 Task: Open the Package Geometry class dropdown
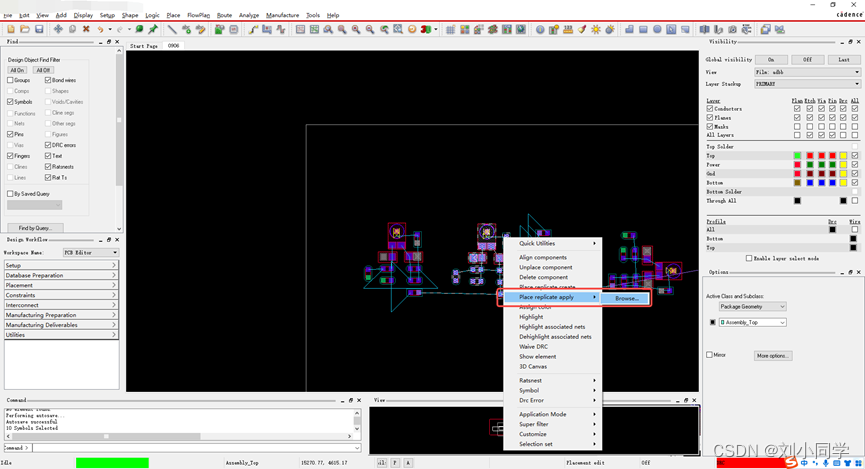pyautogui.click(x=752, y=306)
